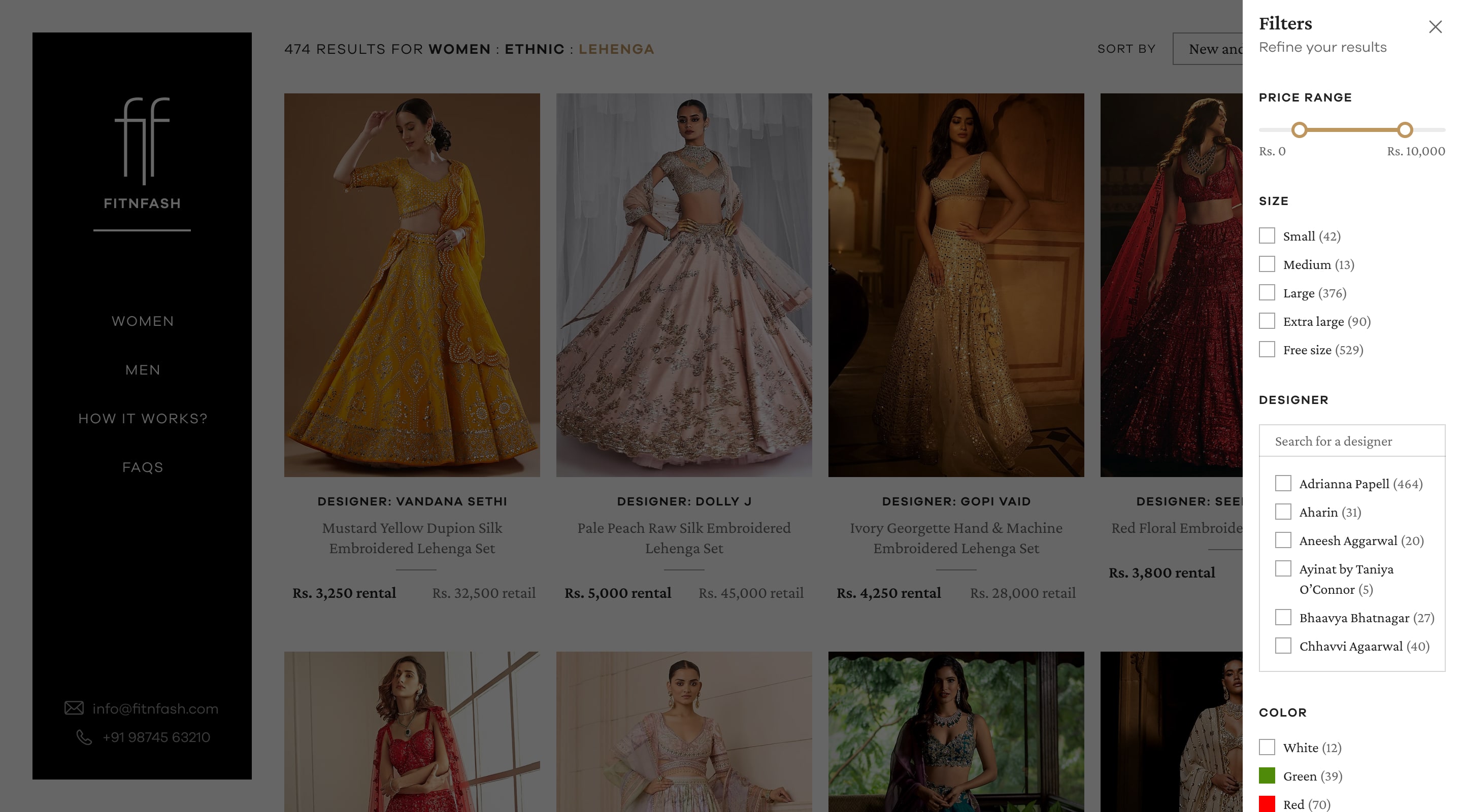Open the Women menu
This screenshot has height=812, width=1462.
143,321
